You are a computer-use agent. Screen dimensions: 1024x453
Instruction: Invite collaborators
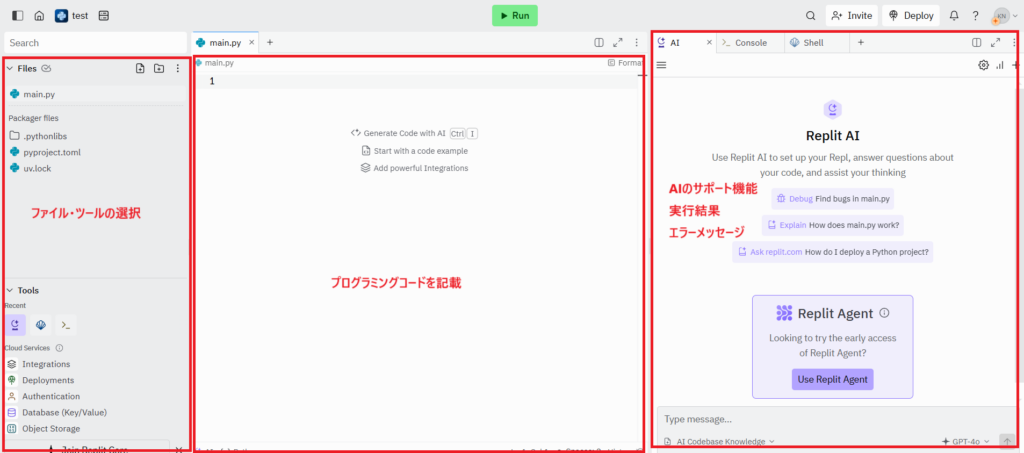click(852, 16)
